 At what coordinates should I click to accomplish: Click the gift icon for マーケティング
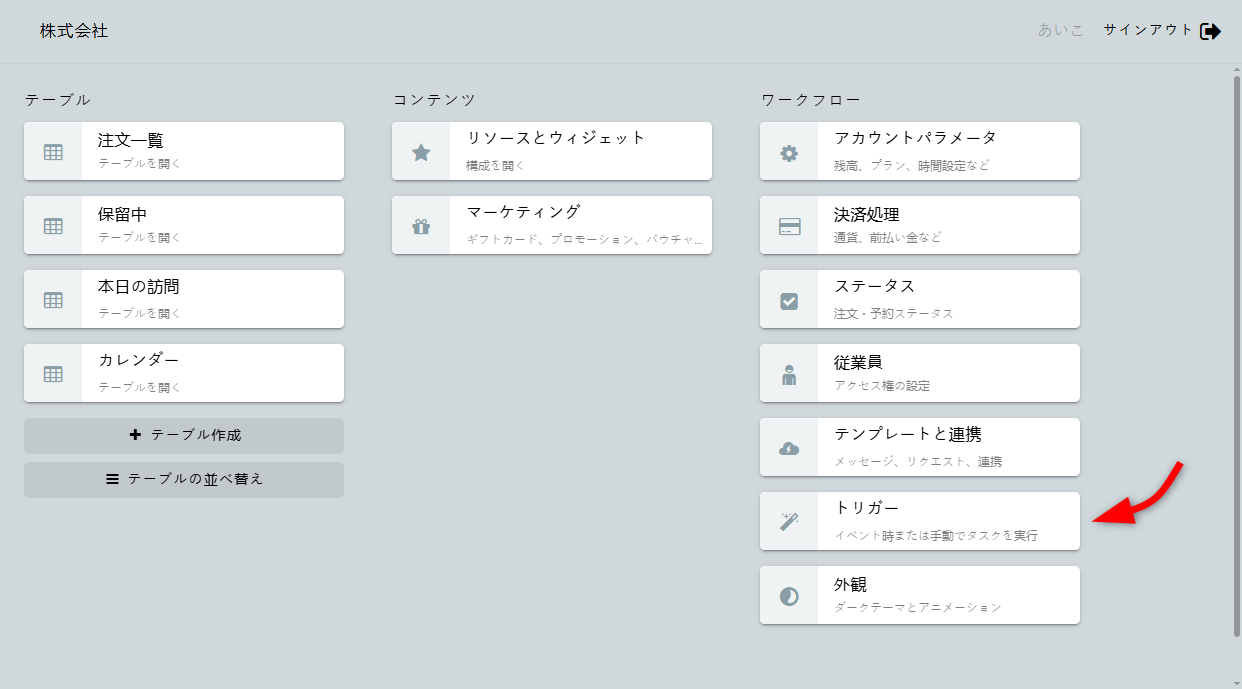click(x=421, y=226)
